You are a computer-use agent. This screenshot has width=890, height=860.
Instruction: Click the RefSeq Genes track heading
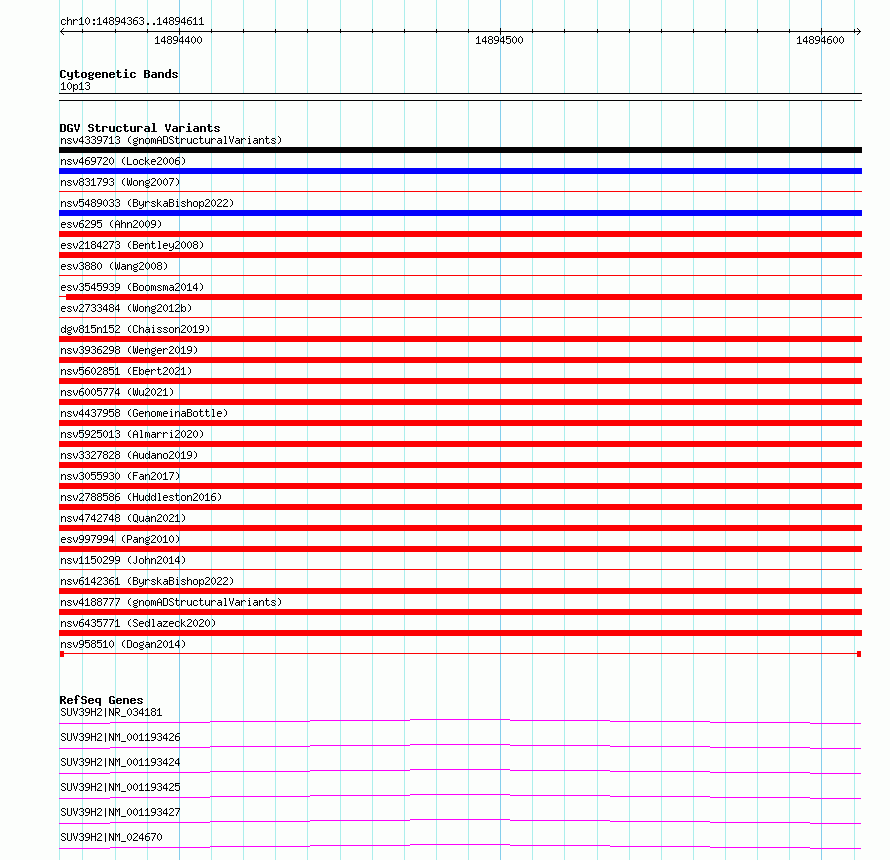[x=102, y=700]
